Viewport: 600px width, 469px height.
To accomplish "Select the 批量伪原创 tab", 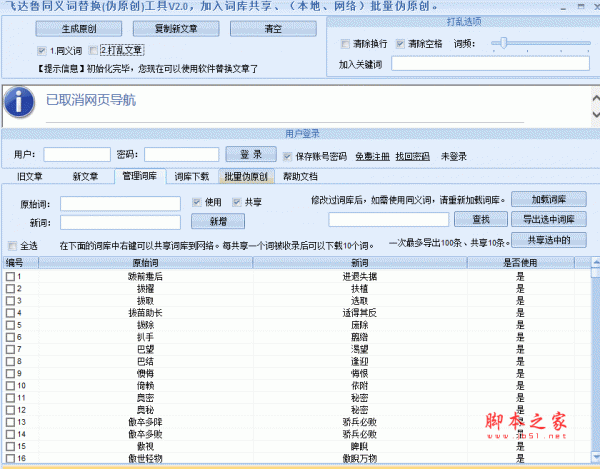I will click(246, 177).
